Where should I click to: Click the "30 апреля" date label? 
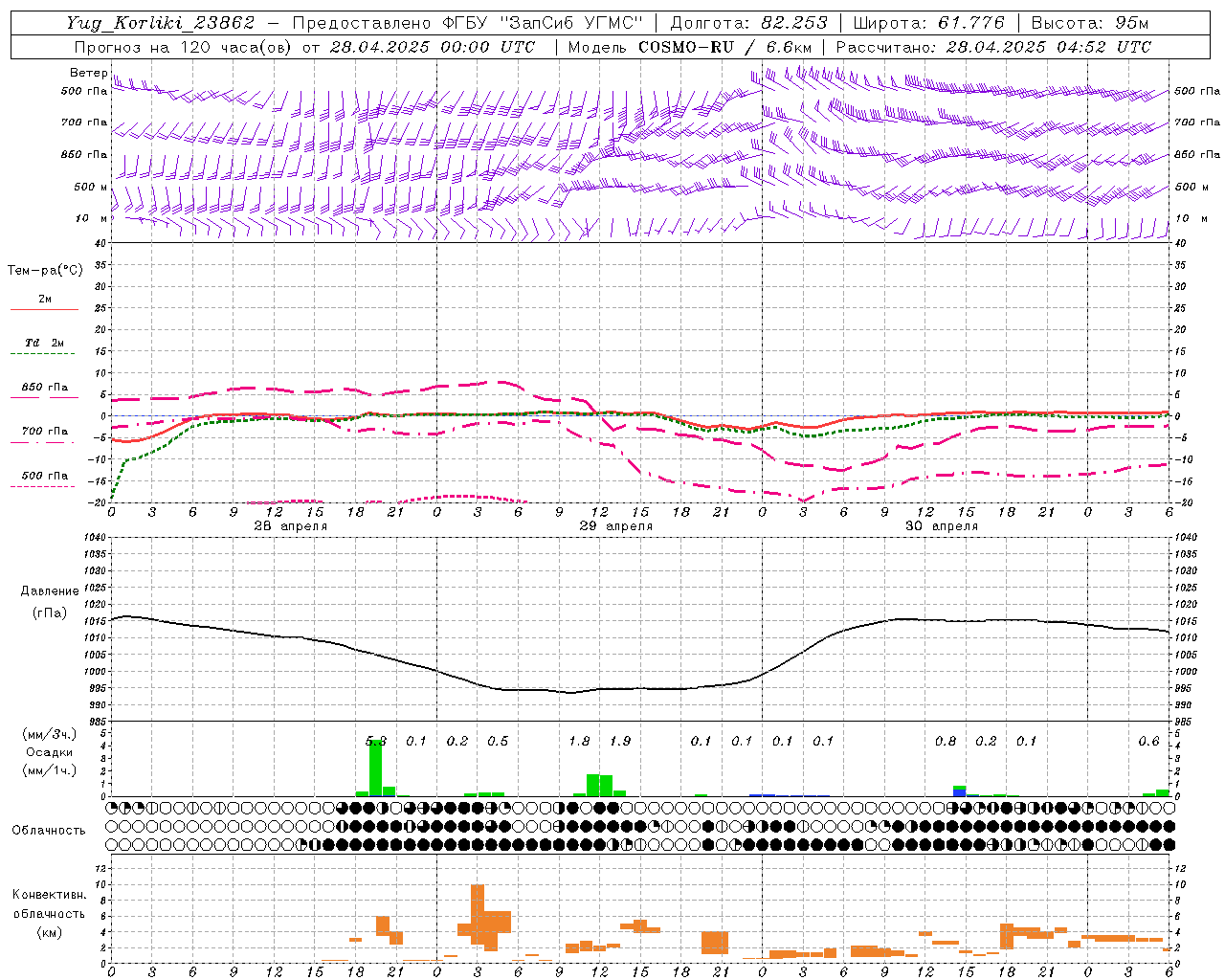942,526
